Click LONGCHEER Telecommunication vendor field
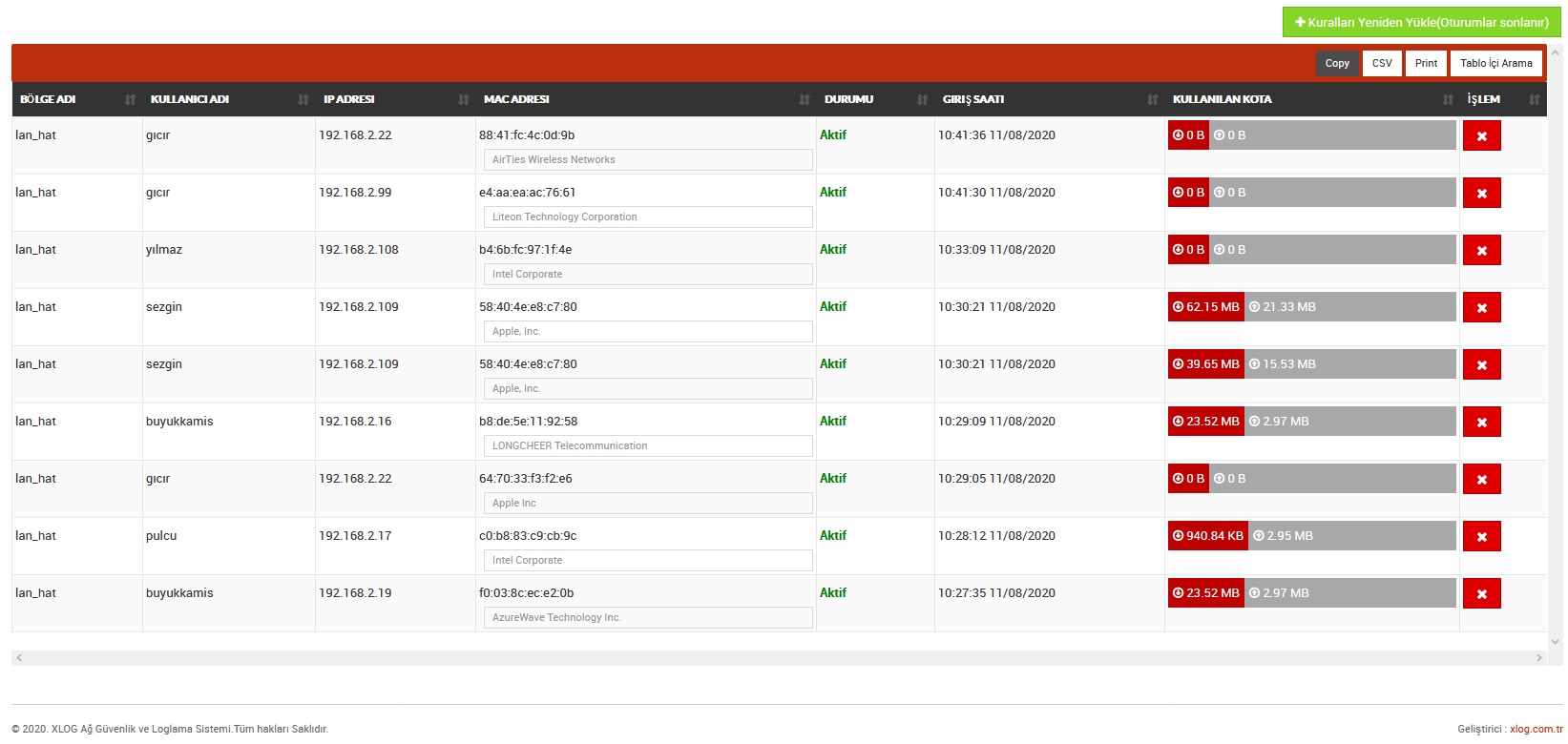The height and width of the screenshot is (744, 1568). tap(648, 445)
